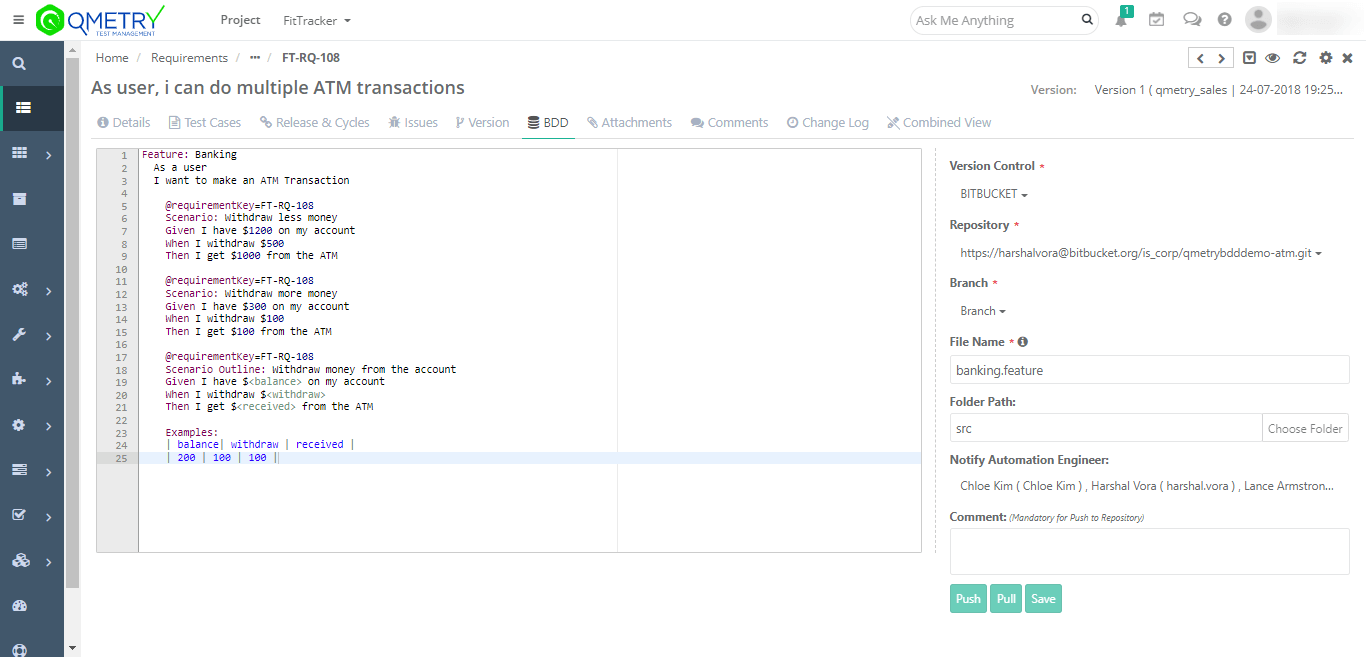This screenshot has height=657, width=1366.
Task: Open the dashboard gauge sidebar icon
Action: [19, 606]
